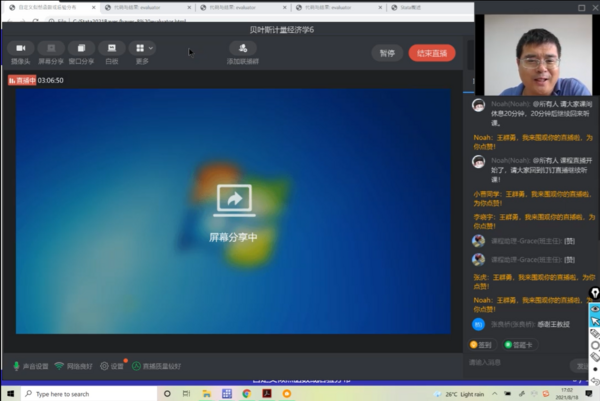The height and width of the screenshot is (401, 600).
Task: Click the 屏幕分享中 screen sharing preview
Action: 233,211
